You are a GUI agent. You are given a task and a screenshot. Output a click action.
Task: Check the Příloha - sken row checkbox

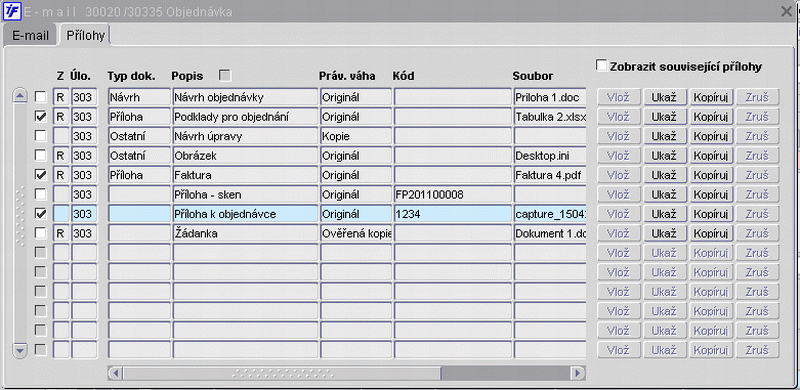coord(40,194)
